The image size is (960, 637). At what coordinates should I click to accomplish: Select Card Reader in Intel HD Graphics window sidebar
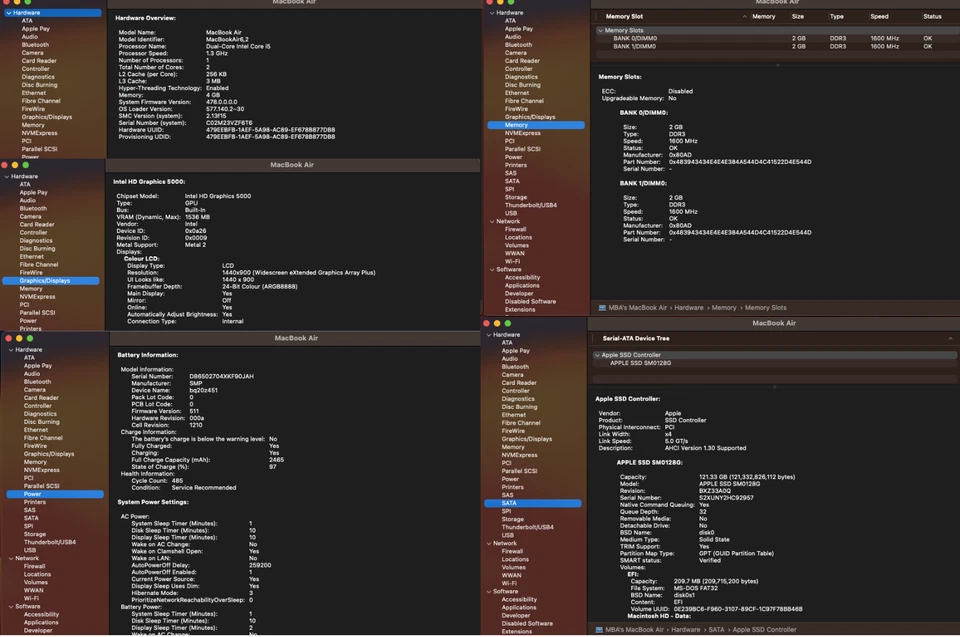(37, 225)
